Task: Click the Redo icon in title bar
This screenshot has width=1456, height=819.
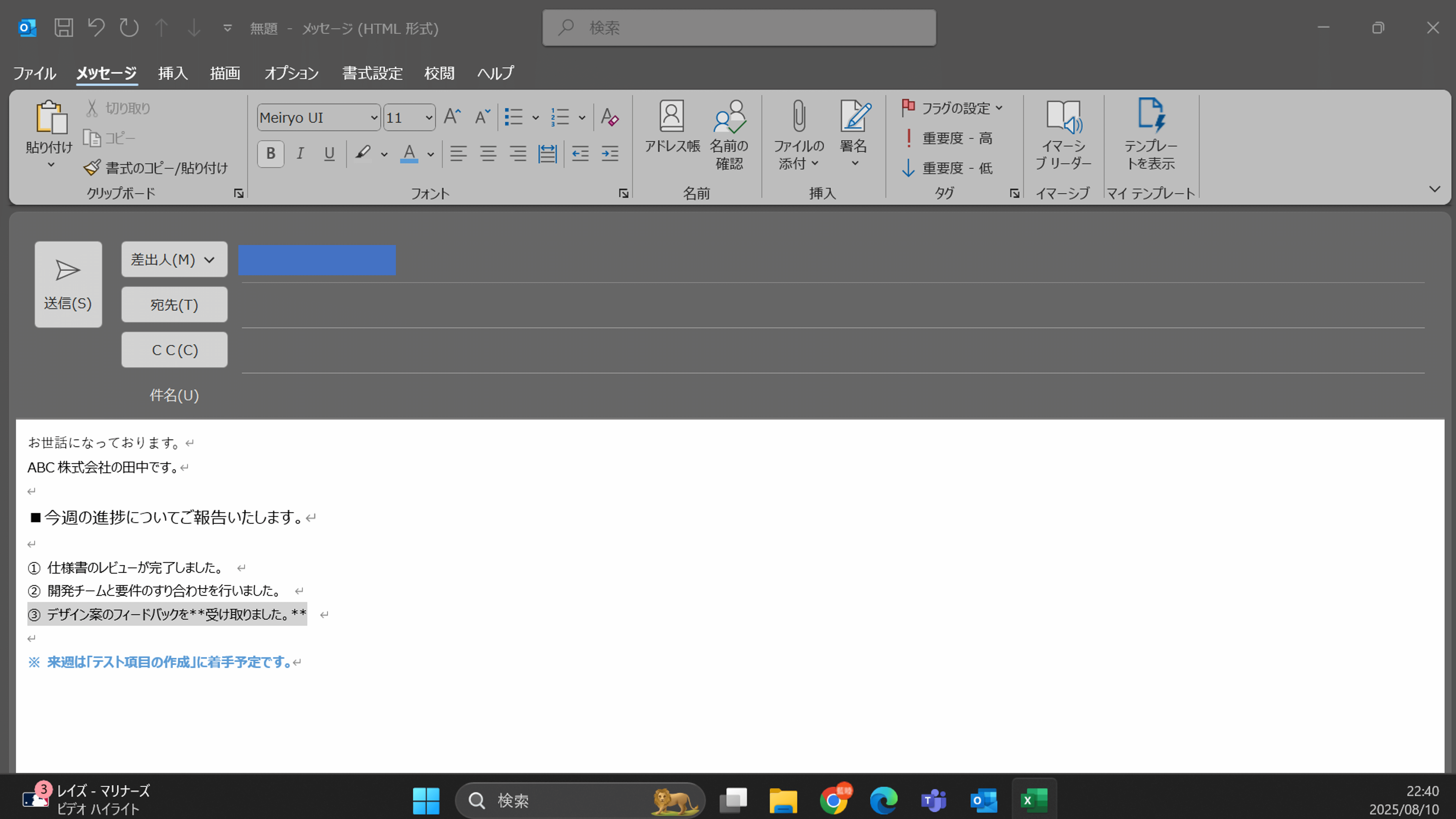Action: pyautogui.click(x=129, y=28)
